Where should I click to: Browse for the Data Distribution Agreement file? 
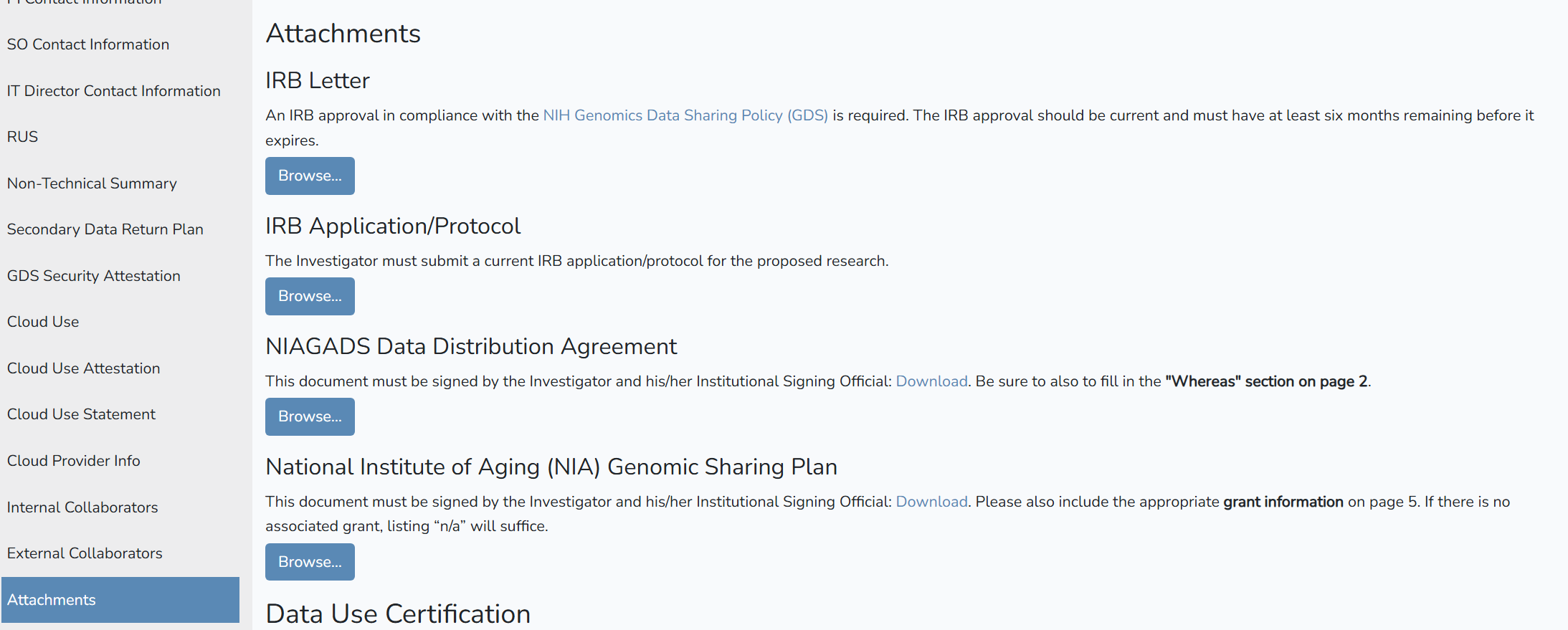pos(310,416)
